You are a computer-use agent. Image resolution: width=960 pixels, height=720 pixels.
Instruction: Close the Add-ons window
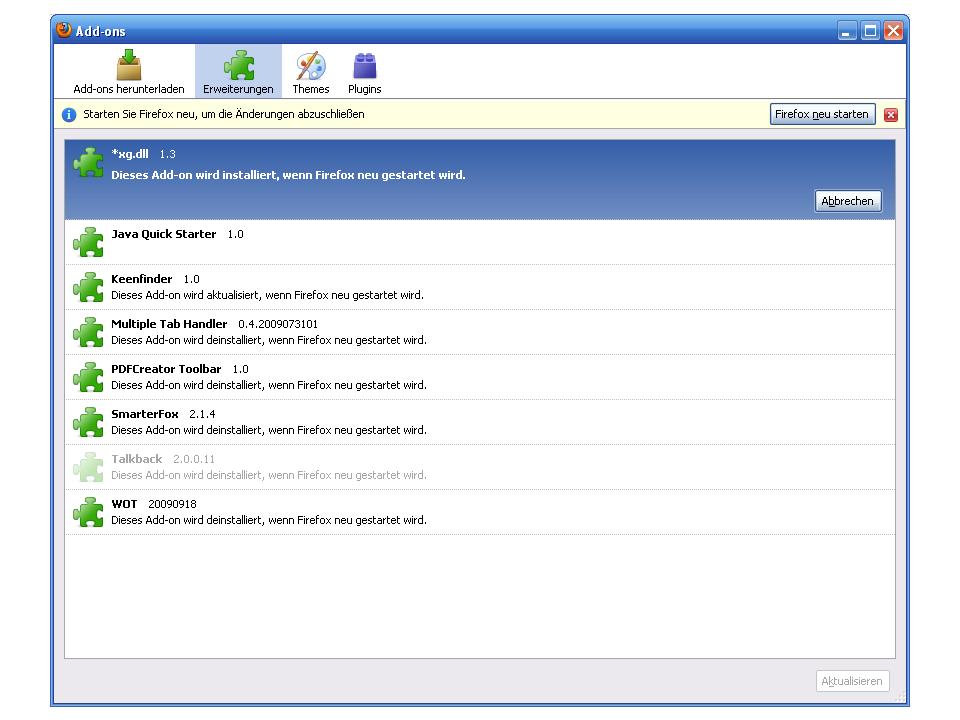pos(893,31)
